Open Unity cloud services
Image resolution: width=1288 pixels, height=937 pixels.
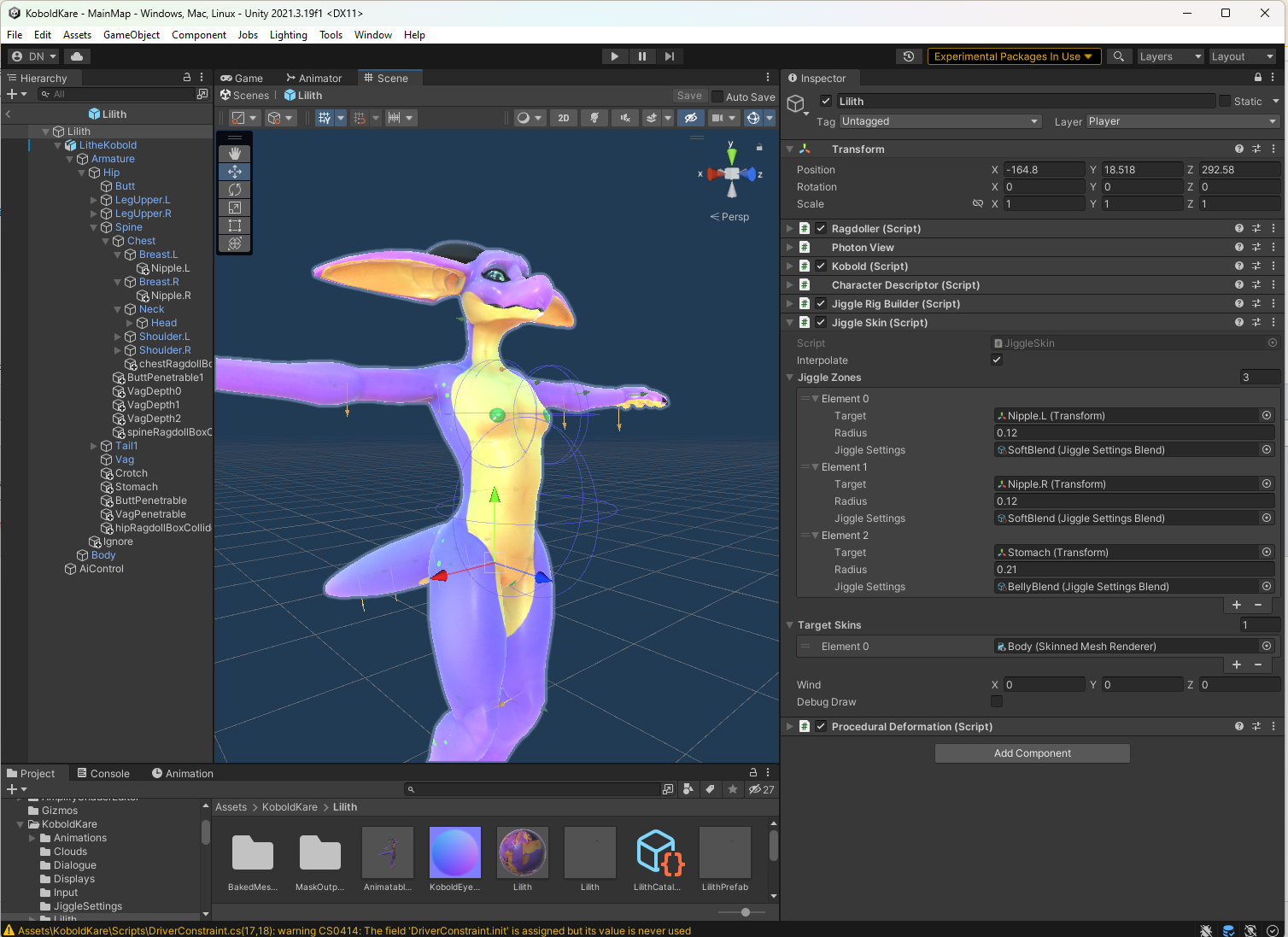77,56
